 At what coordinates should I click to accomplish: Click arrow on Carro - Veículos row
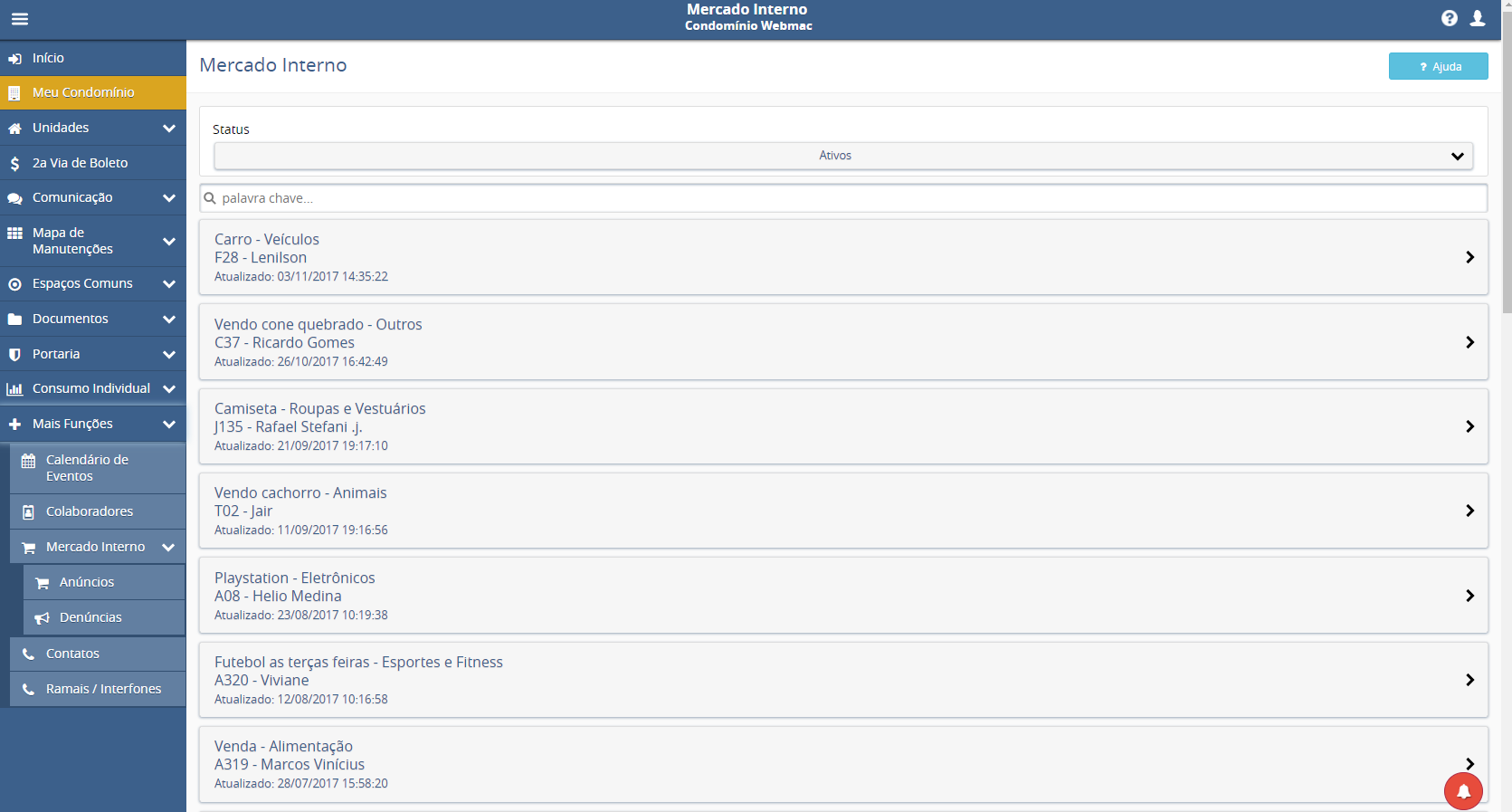click(1469, 257)
